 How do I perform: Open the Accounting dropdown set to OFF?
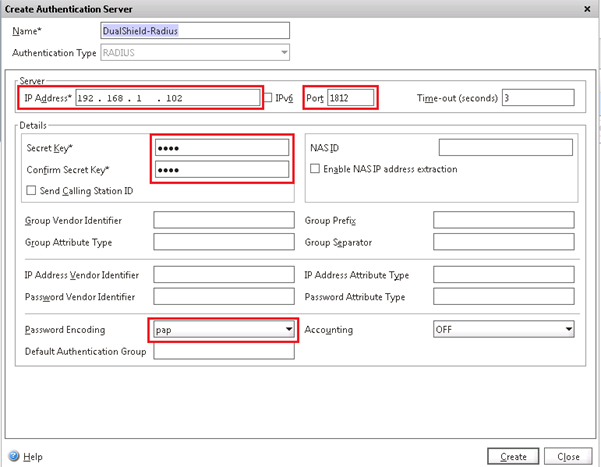[568, 329]
